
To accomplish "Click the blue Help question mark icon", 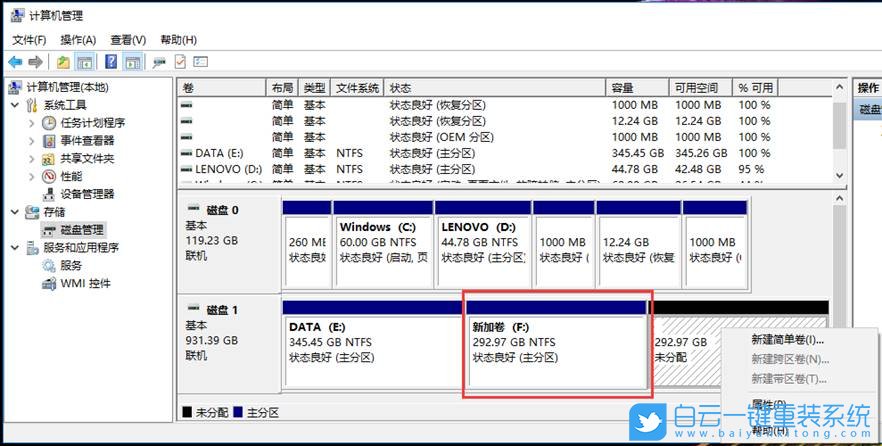I will tap(111, 62).
